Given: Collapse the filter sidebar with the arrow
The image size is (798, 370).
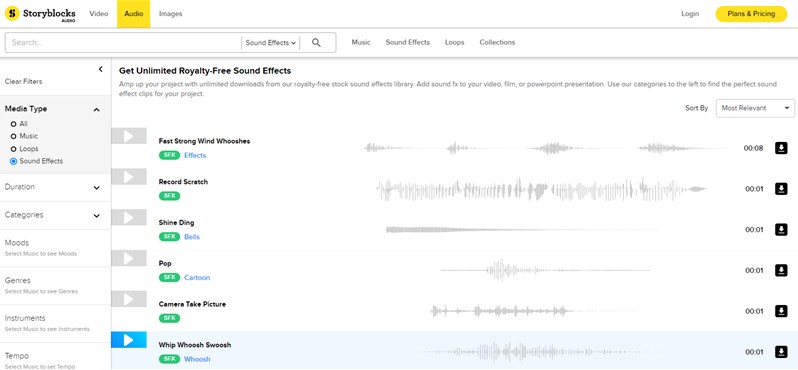Looking at the screenshot, I should [100, 69].
